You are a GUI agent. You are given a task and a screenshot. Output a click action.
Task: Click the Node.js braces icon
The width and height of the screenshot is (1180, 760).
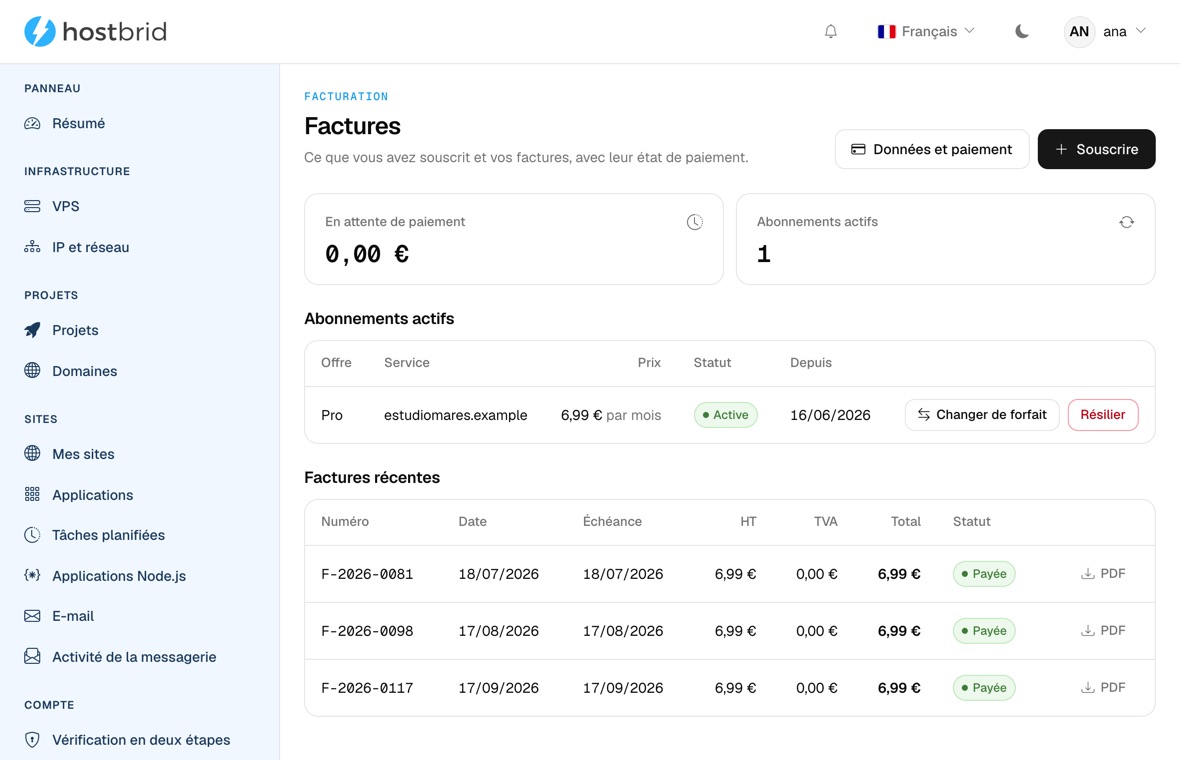click(32, 576)
